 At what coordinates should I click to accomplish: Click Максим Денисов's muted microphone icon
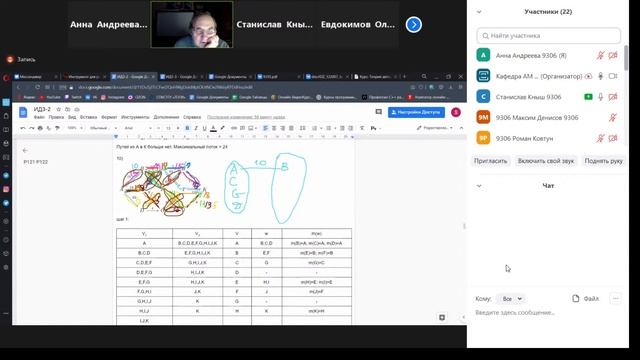coord(613,118)
